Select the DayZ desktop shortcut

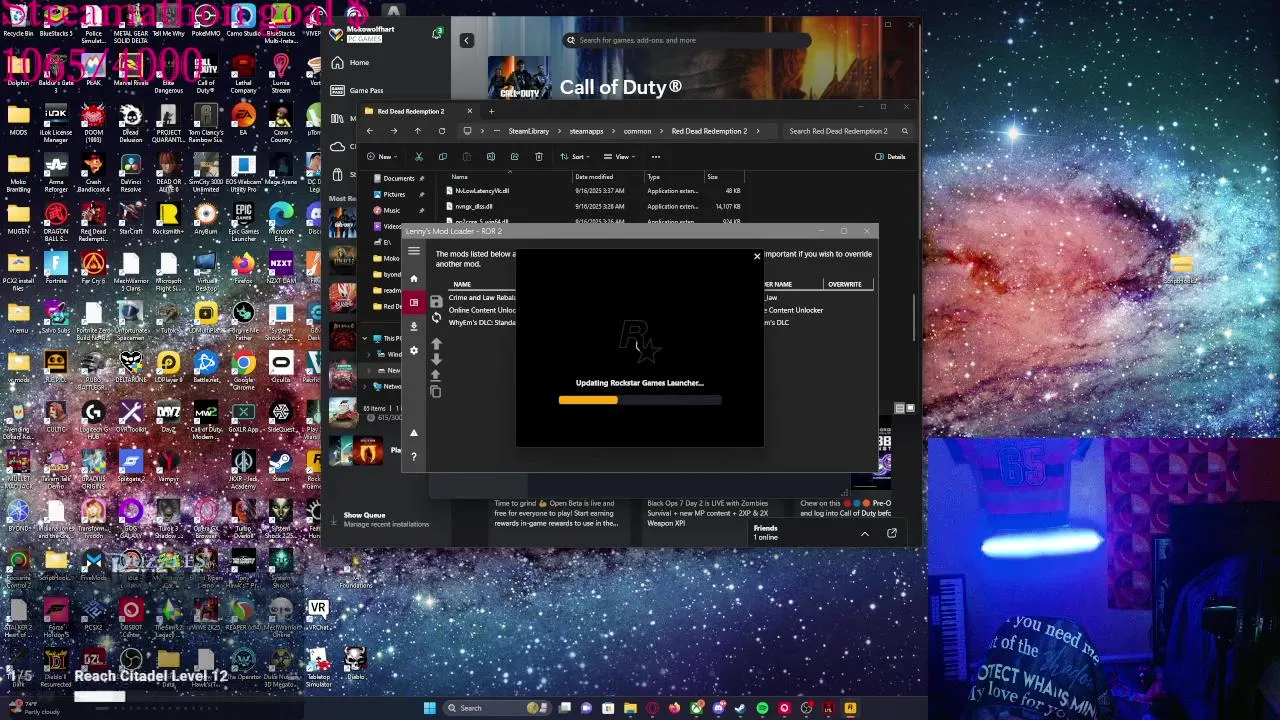point(168,418)
